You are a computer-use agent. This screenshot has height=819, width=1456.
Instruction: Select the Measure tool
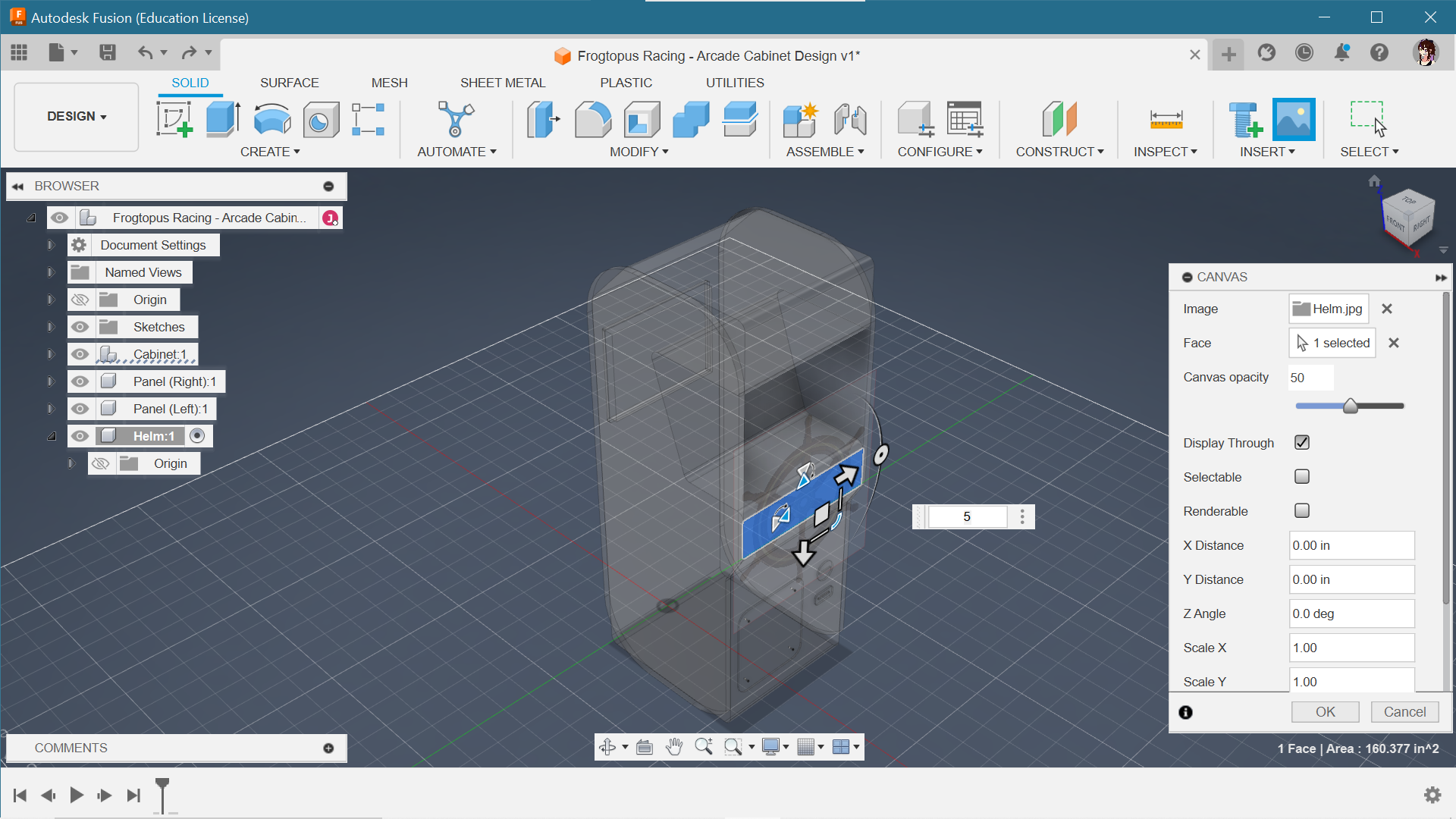pos(1166,120)
